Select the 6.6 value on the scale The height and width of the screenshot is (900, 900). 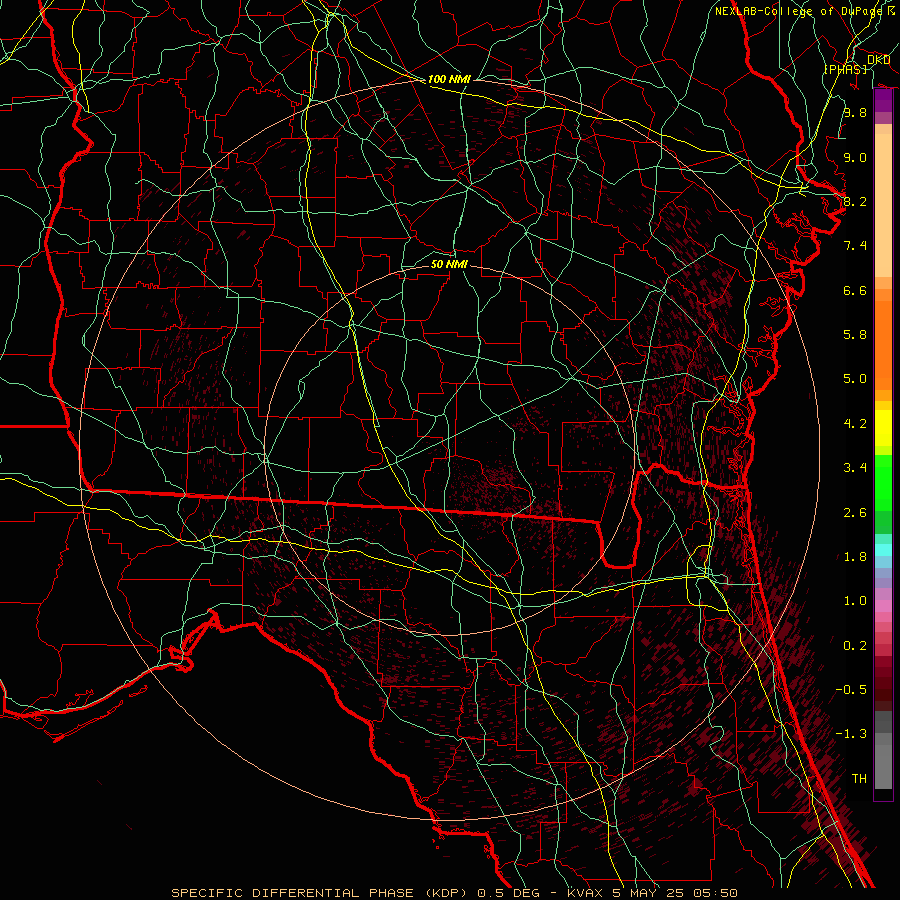855,290
